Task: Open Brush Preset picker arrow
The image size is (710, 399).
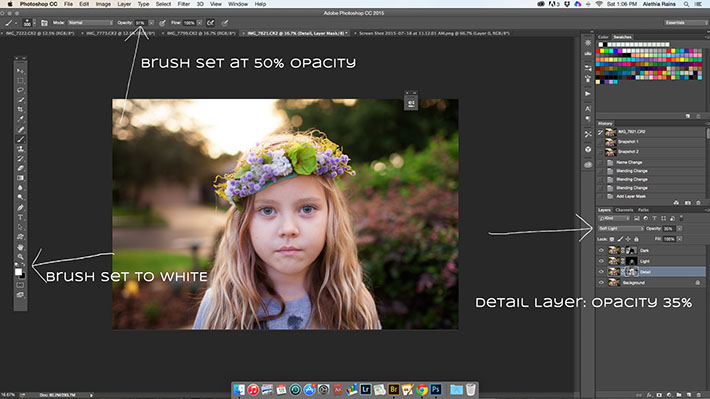Action: tap(34, 23)
